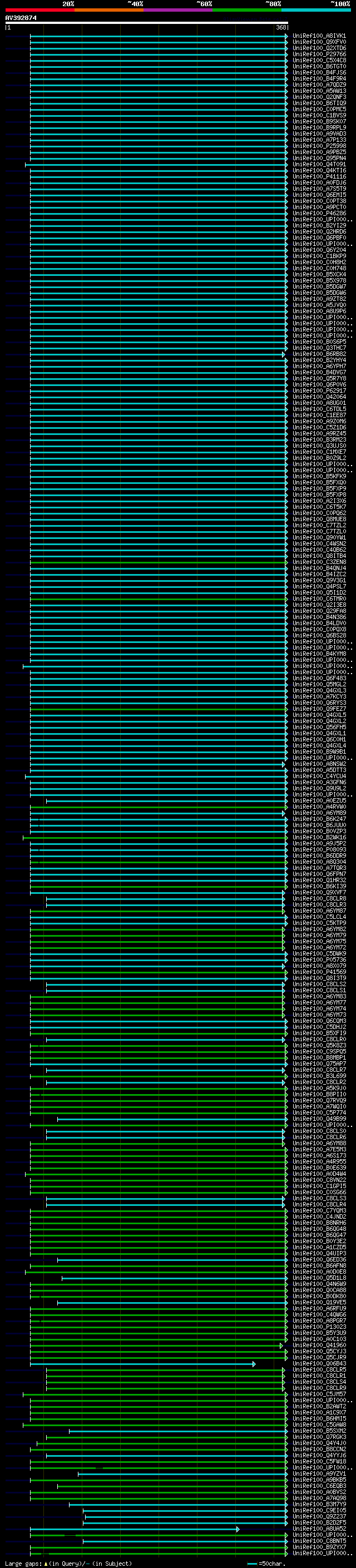This screenshot has height=1568, width=356.
Task: Select hit UniRef100_Q75AP7
Action: [x=319, y=1064]
